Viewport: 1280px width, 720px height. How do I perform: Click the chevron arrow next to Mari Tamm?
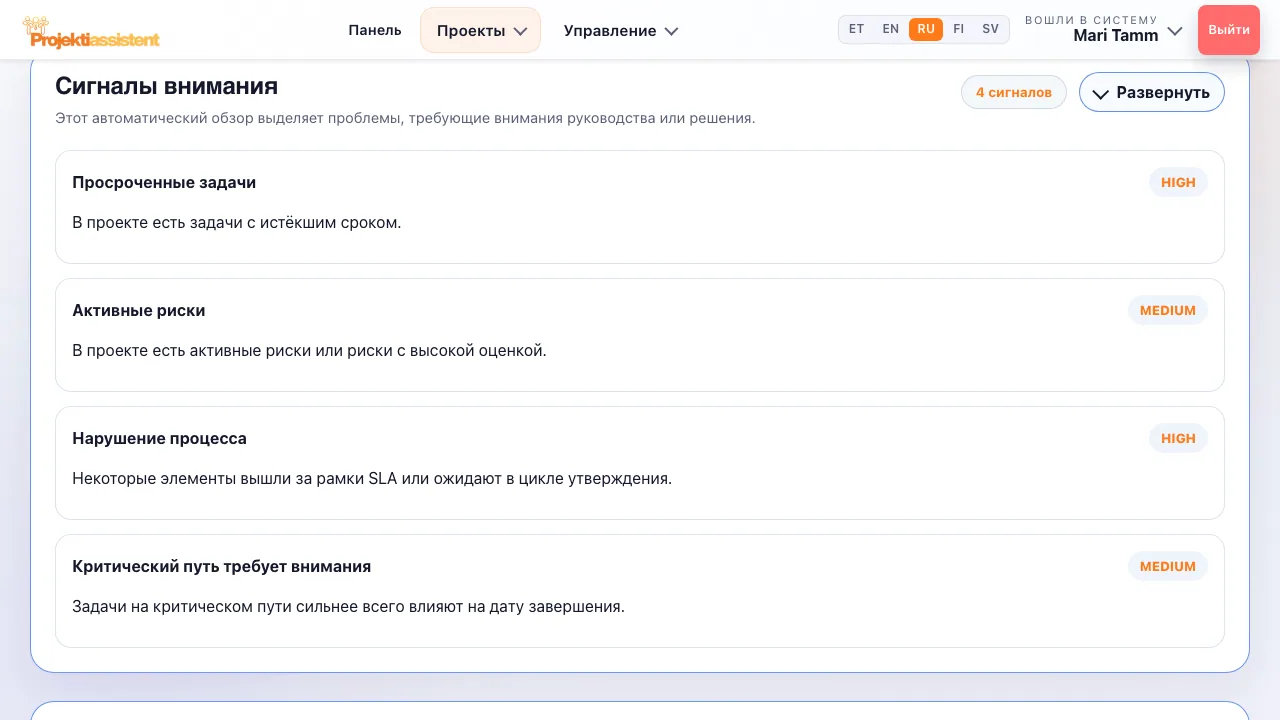(x=1175, y=31)
